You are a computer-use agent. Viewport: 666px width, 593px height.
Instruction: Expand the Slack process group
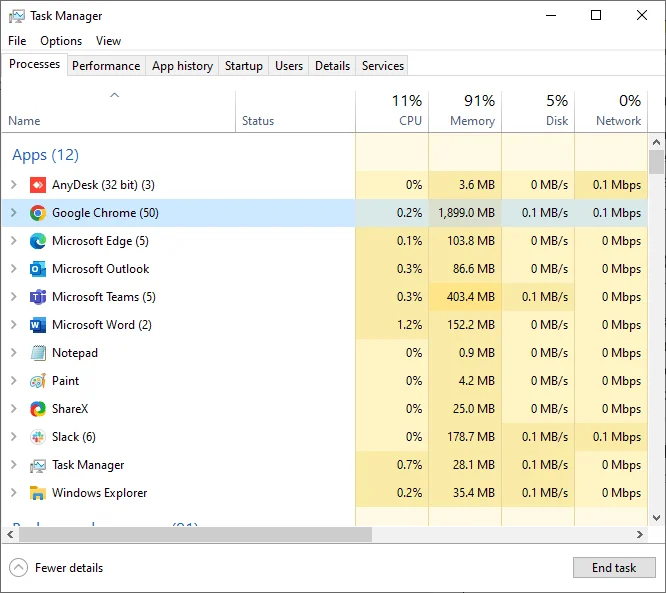pyautogui.click(x=14, y=437)
